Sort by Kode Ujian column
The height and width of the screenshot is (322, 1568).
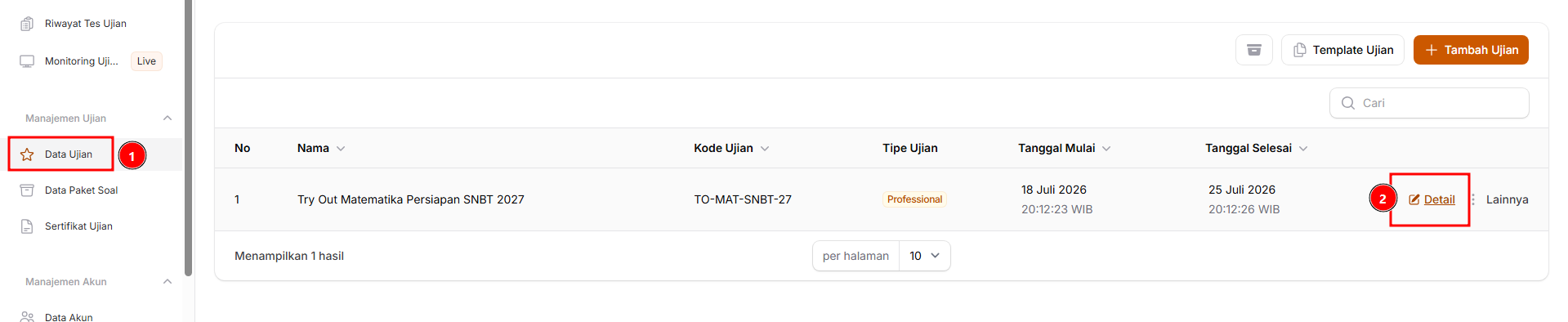pos(731,148)
